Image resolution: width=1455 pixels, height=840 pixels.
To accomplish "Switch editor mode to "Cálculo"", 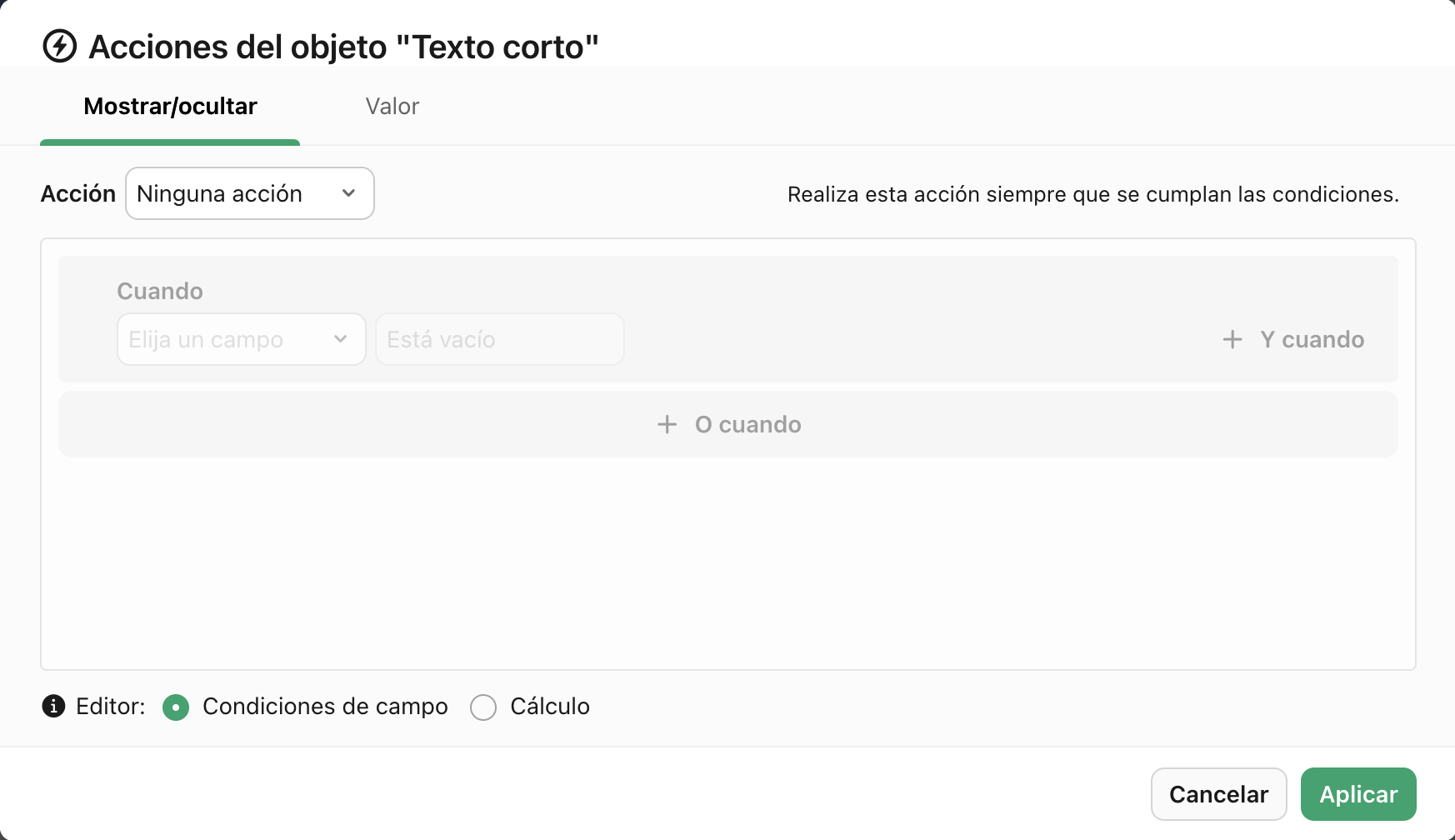I will (483, 707).
